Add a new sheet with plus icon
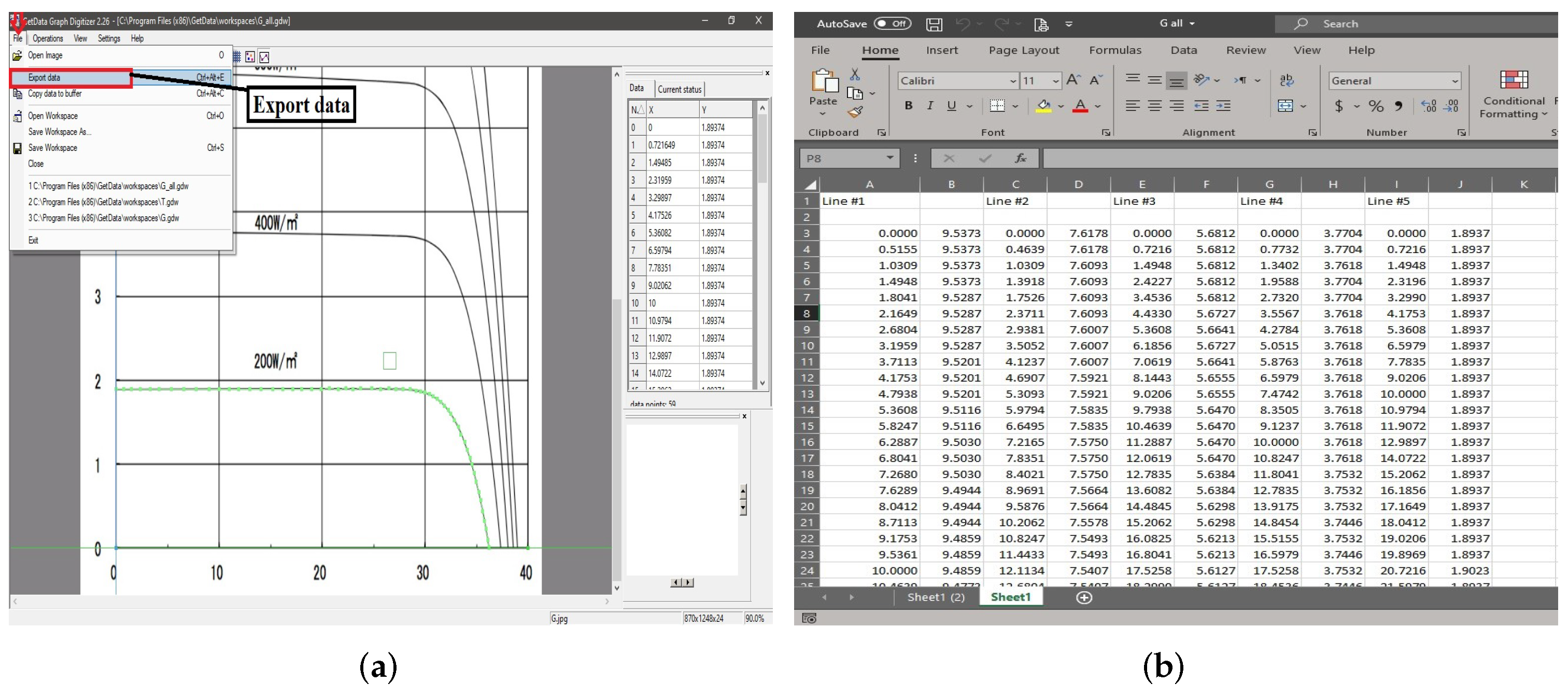This screenshot has height=697, width=1568. pyautogui.click(x=1083, y=598)
